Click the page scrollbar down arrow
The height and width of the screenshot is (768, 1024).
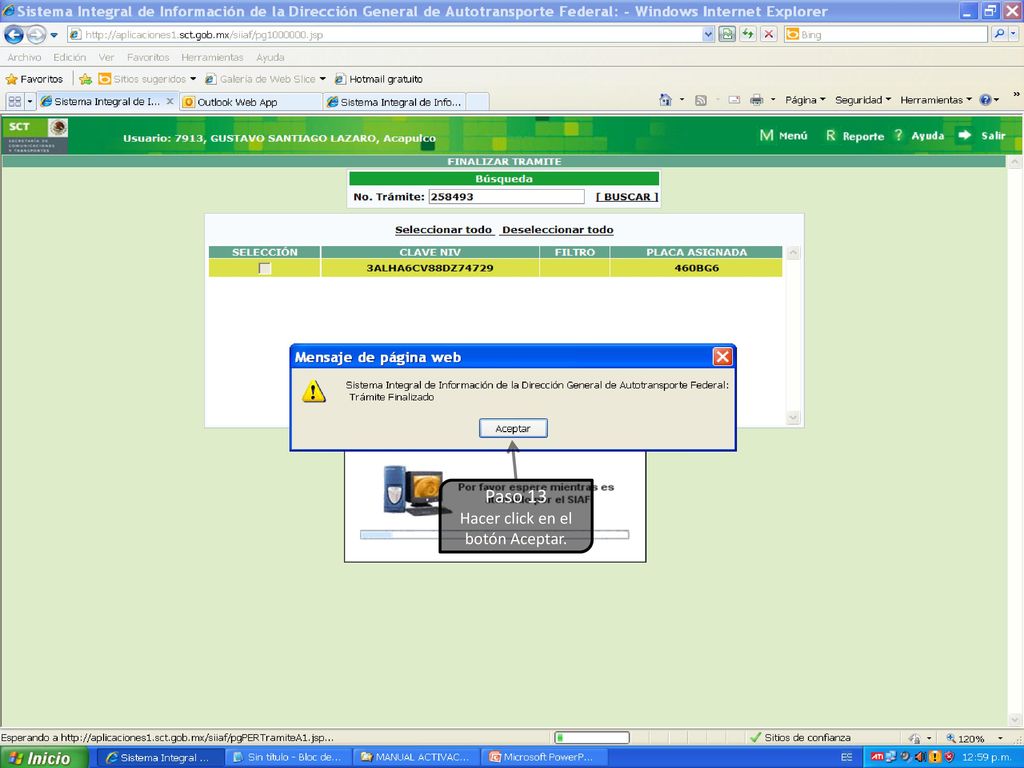(x=1014, y=720)
